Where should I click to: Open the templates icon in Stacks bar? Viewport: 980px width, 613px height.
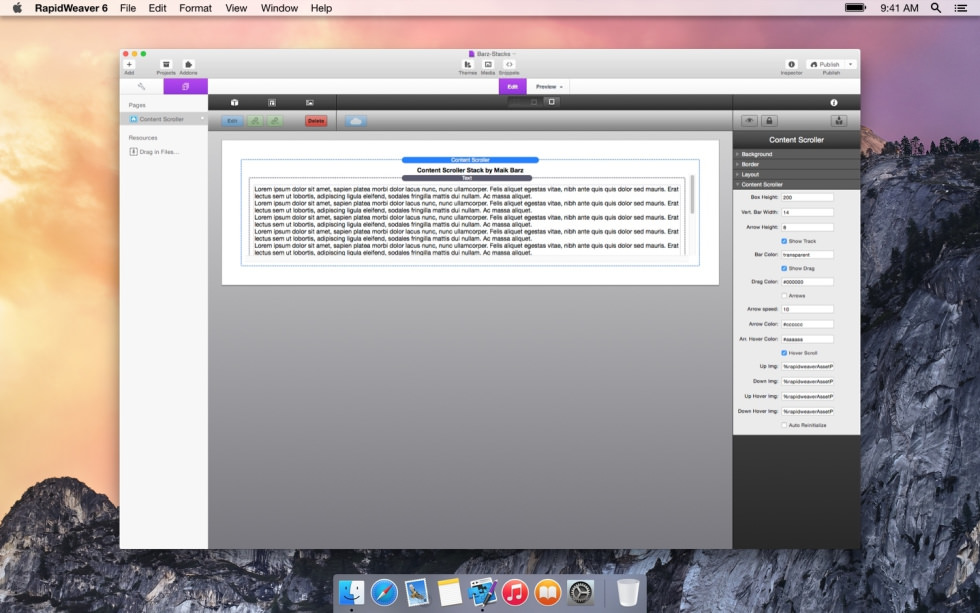click(x=272, y=102)
